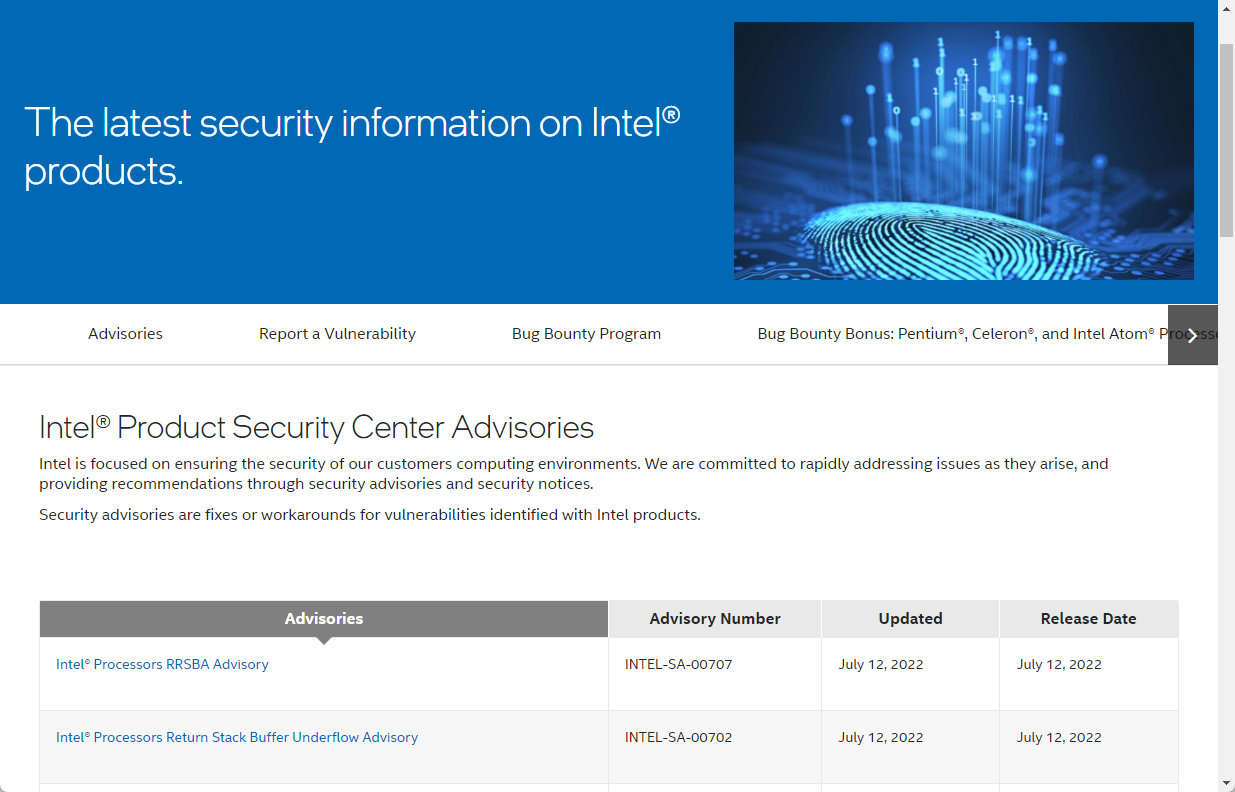This screenshot has width=1235, height=792.
Task: Sort the table by the Updated column
Action: tap(910, 619)
